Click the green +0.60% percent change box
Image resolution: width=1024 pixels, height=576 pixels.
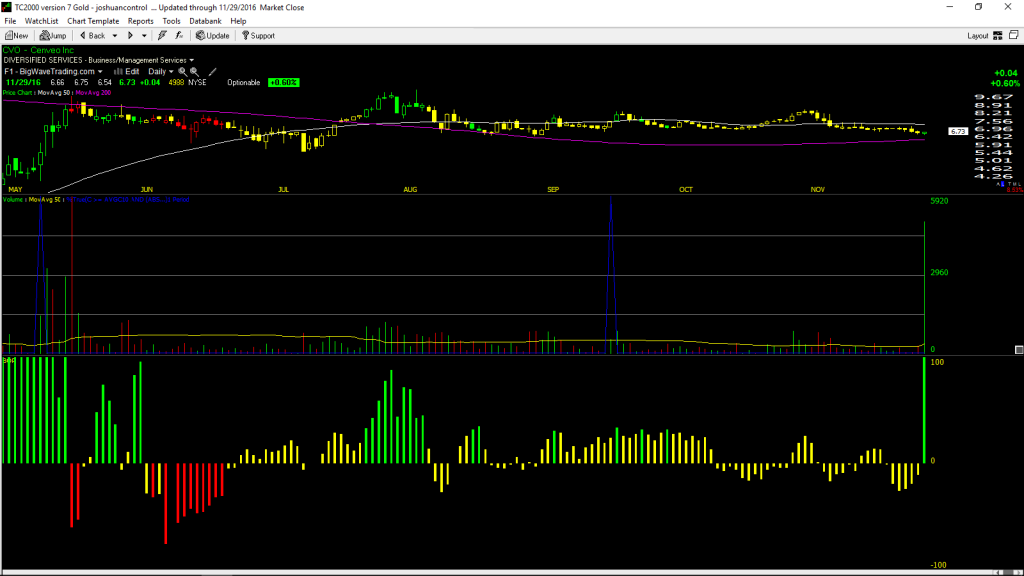(283, 82)
